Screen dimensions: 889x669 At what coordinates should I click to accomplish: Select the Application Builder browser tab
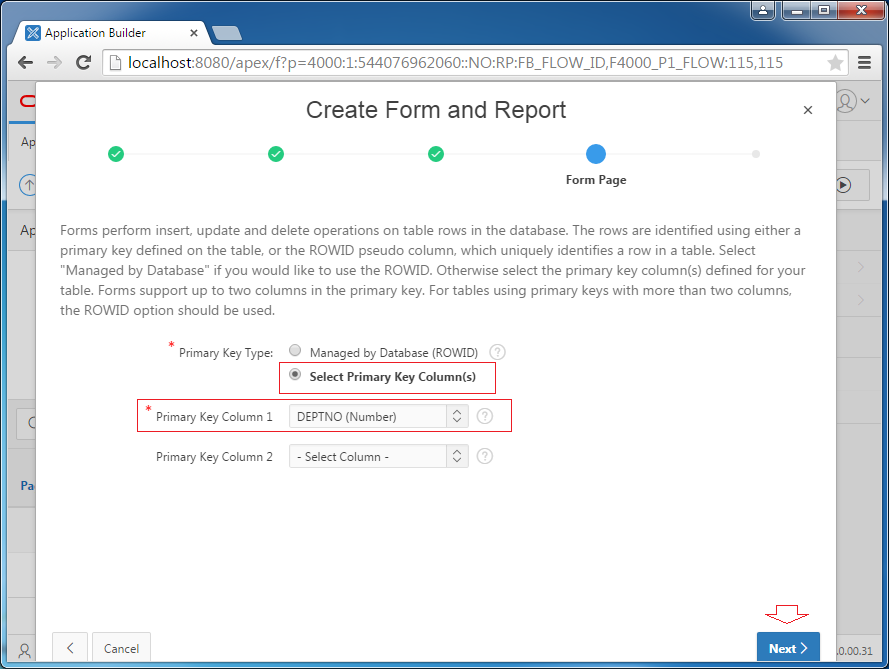[x=112, y=33]
